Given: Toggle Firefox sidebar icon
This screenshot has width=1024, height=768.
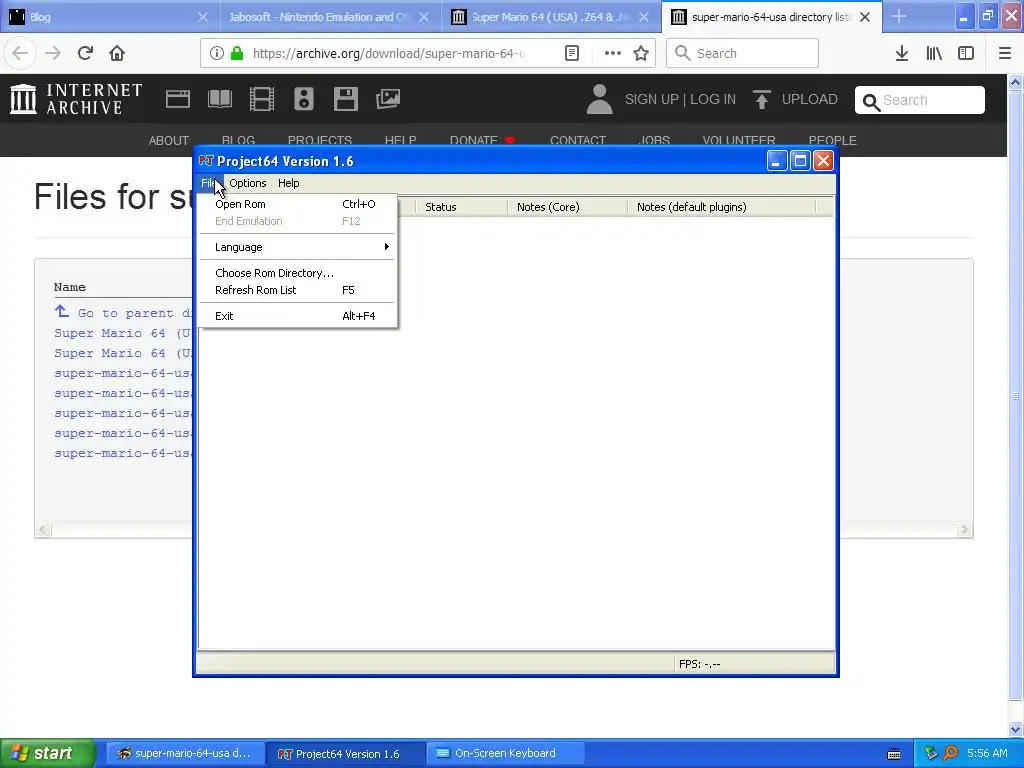Looking at the screenshot, I should click(x=966, y=53).
